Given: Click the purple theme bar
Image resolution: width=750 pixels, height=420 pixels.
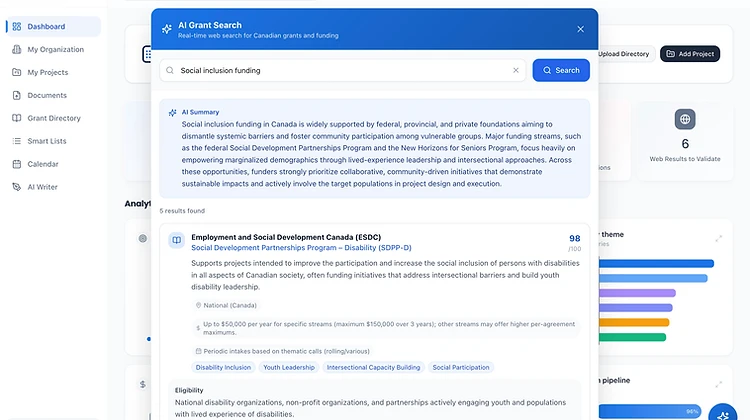Looking at the screenshot, I should [x=637, y=293].
